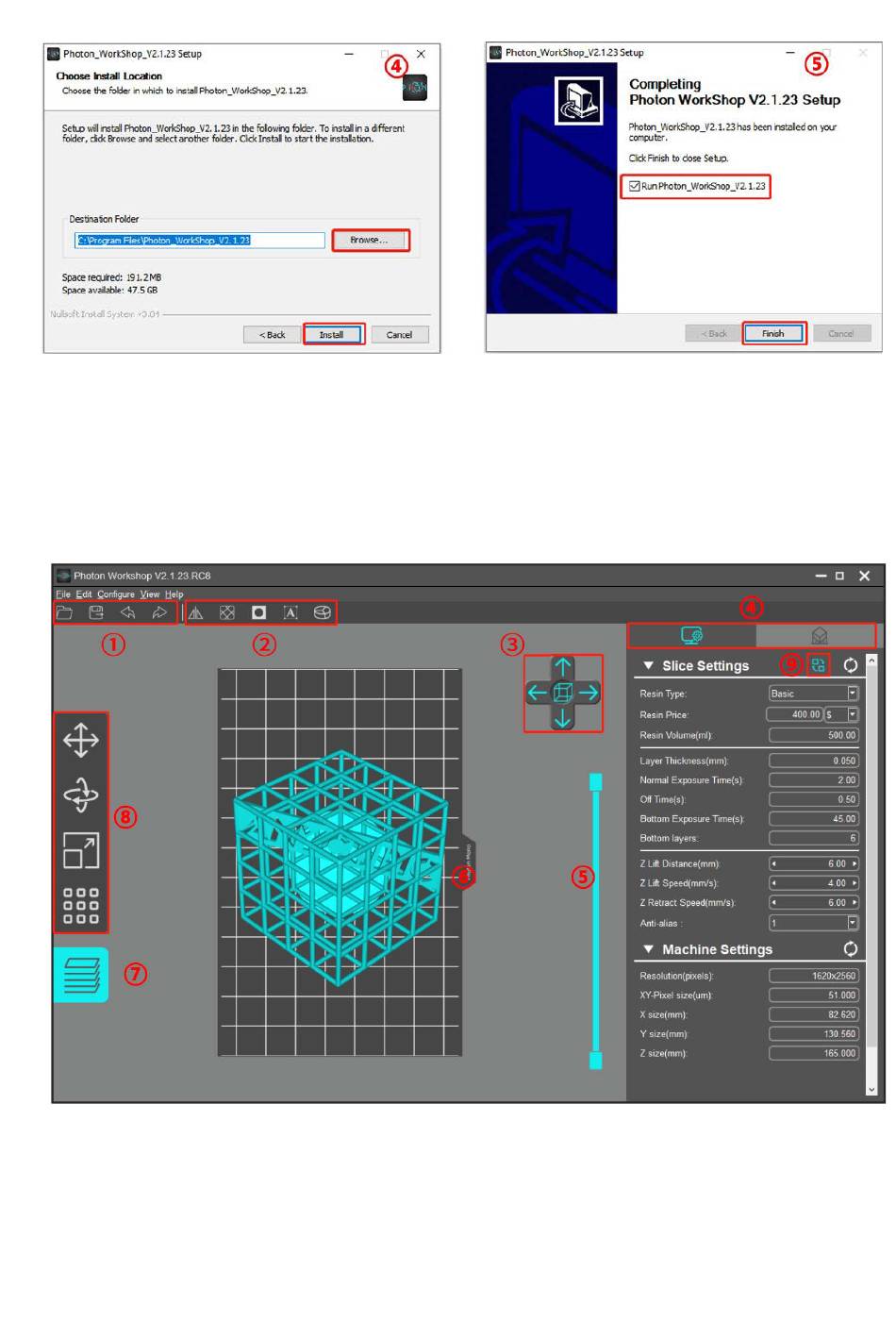Reset Machine Settings with the refresh icon
Viewport: 896px width, 1339px height.
point(851,948)
